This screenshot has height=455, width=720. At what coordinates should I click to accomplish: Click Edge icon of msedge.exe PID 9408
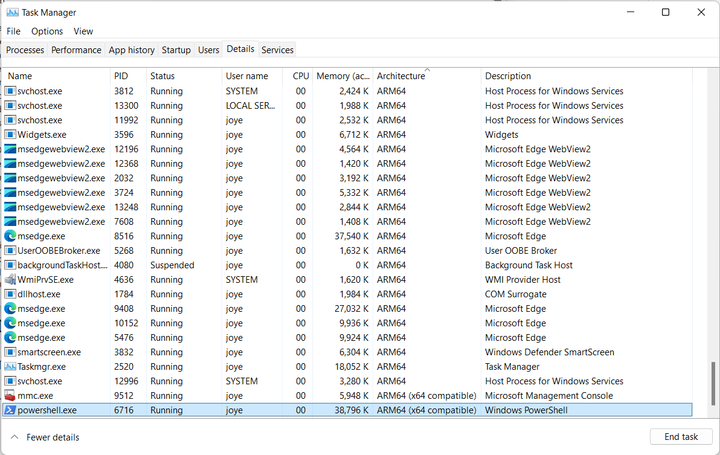click(x=10, y=309)
